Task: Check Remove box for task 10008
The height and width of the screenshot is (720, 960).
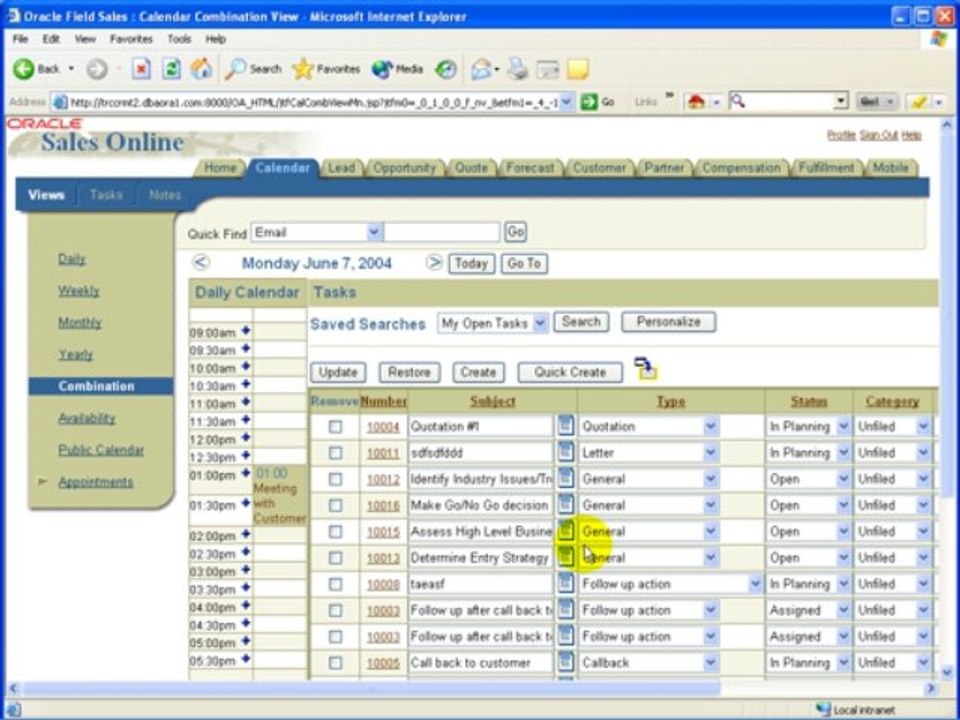Action: pyautogui.click(x=335, y=584)
